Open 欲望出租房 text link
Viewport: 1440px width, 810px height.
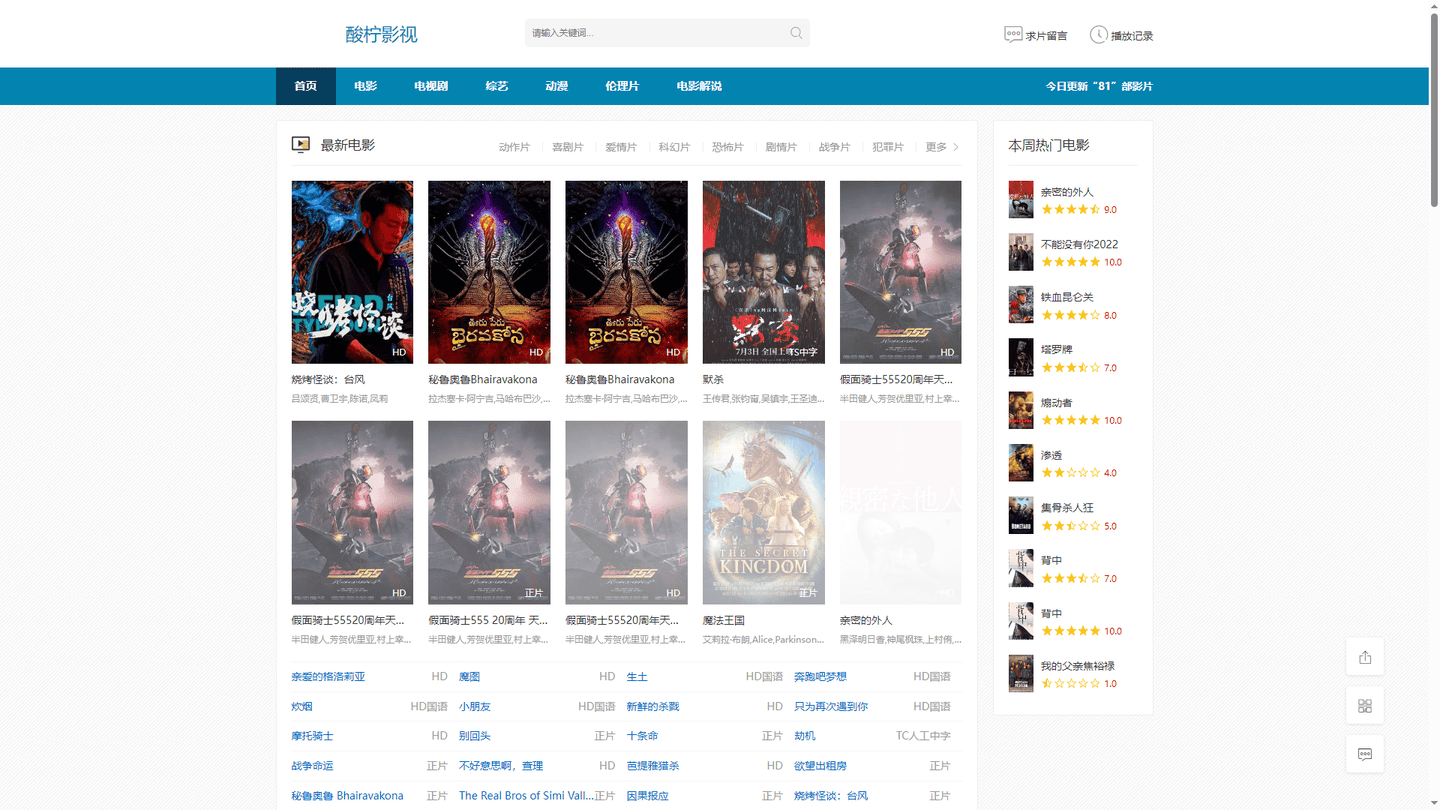(x=820, y=766)
